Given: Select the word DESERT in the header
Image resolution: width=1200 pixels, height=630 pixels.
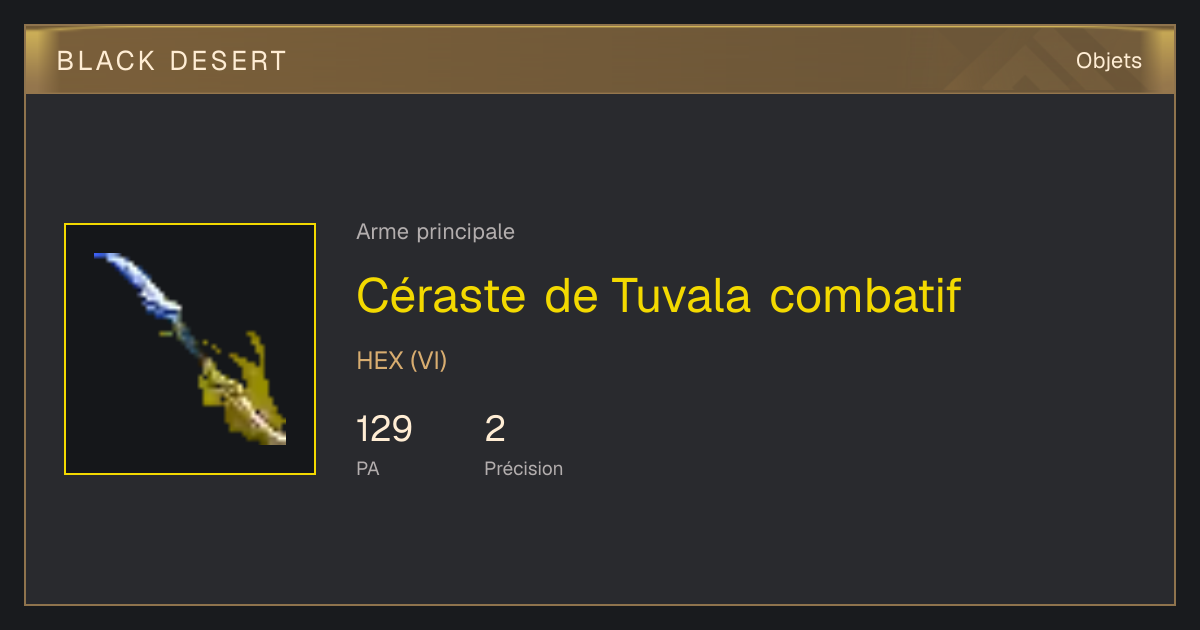Looking at the screenshot, I should coord(228,61).
